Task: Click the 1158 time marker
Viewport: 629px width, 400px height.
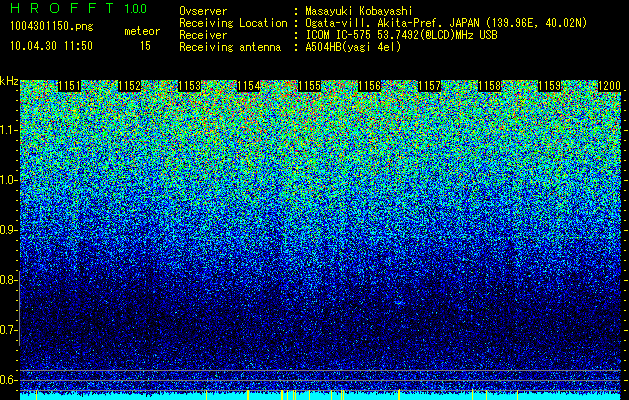Action: pyautogui.click(x=490, y=86)
